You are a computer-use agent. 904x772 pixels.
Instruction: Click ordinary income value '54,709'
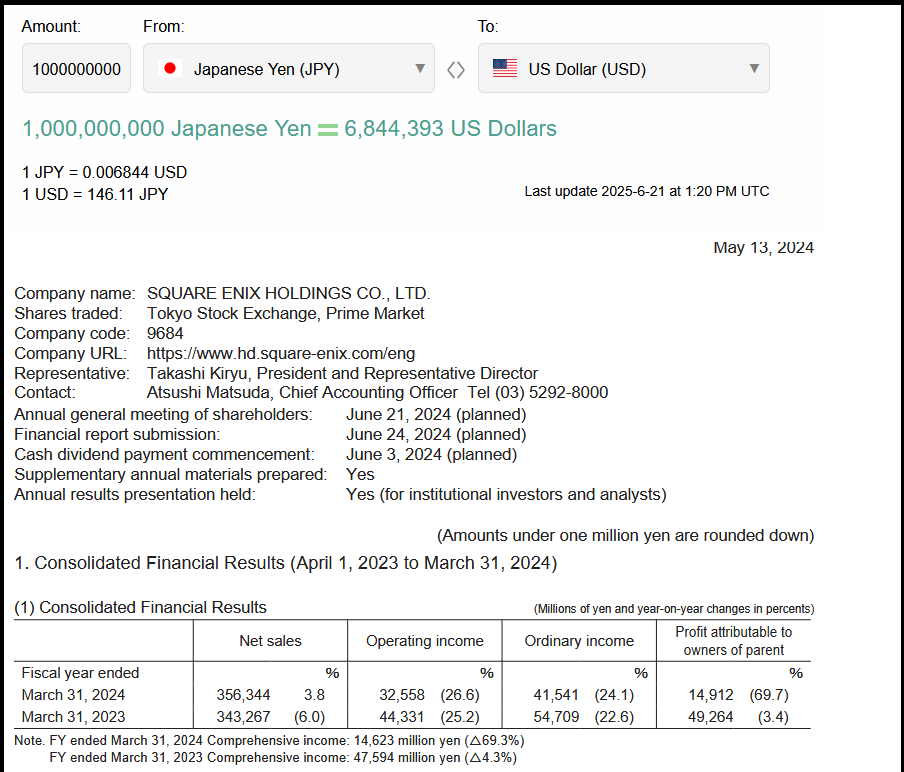pos(556,717)
